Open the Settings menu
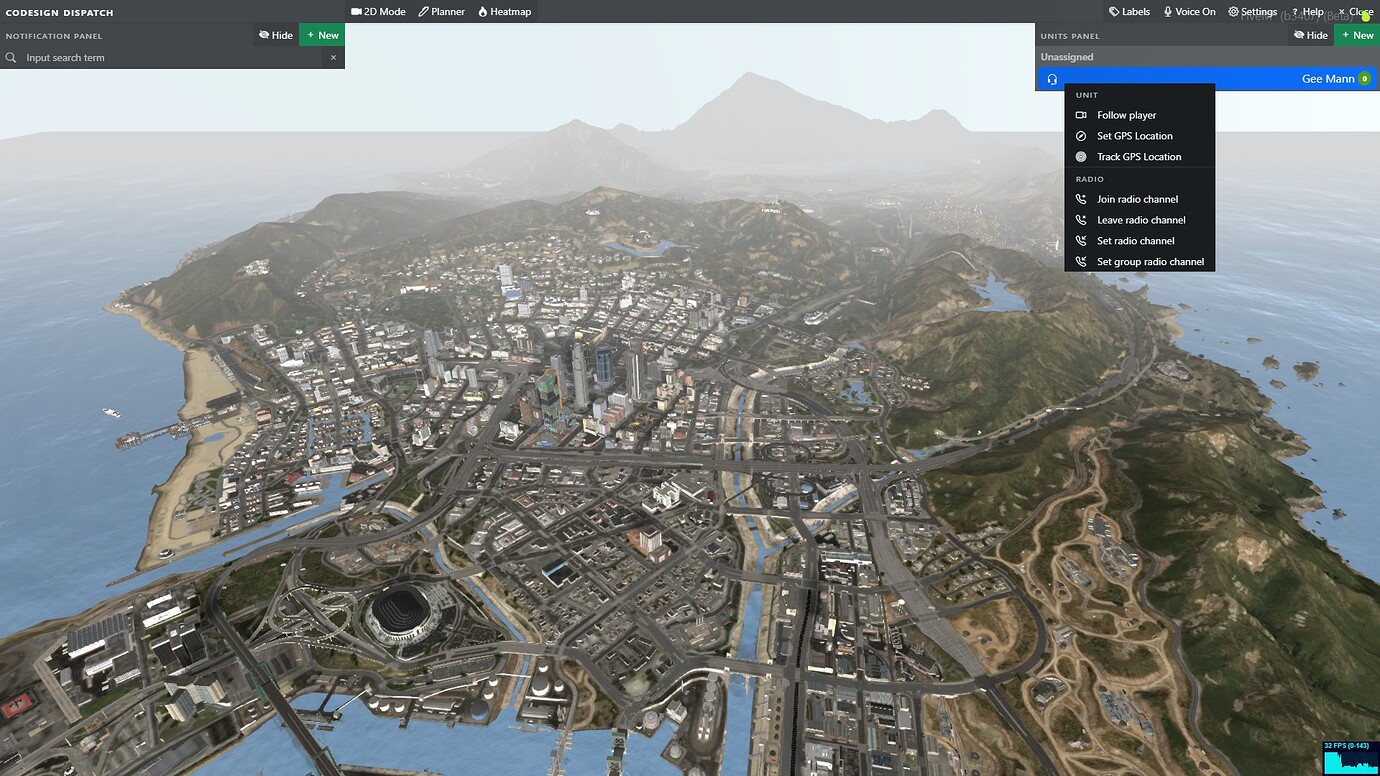 tap(1252, 11)
